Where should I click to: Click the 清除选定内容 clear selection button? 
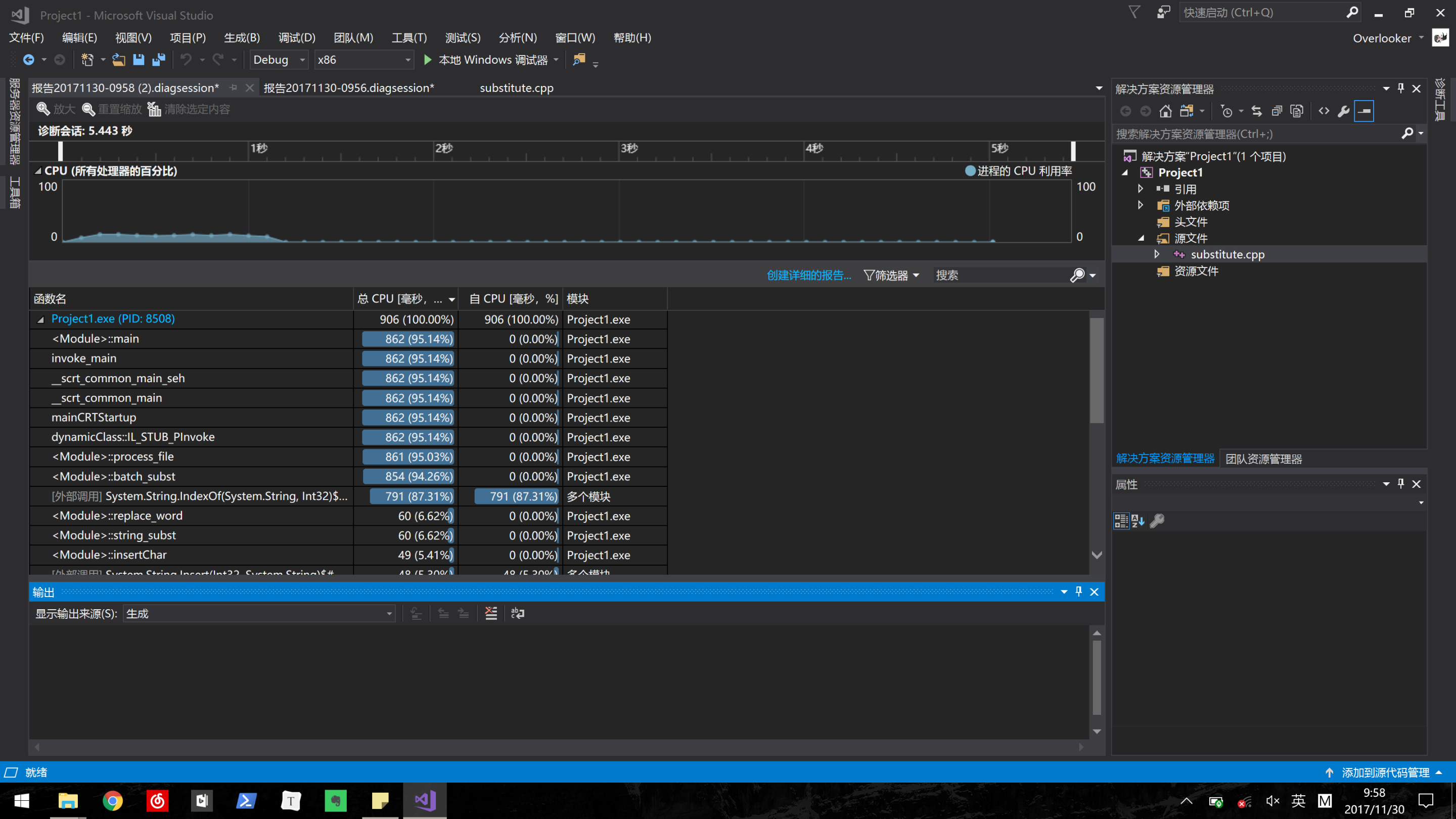coord(189,109)
